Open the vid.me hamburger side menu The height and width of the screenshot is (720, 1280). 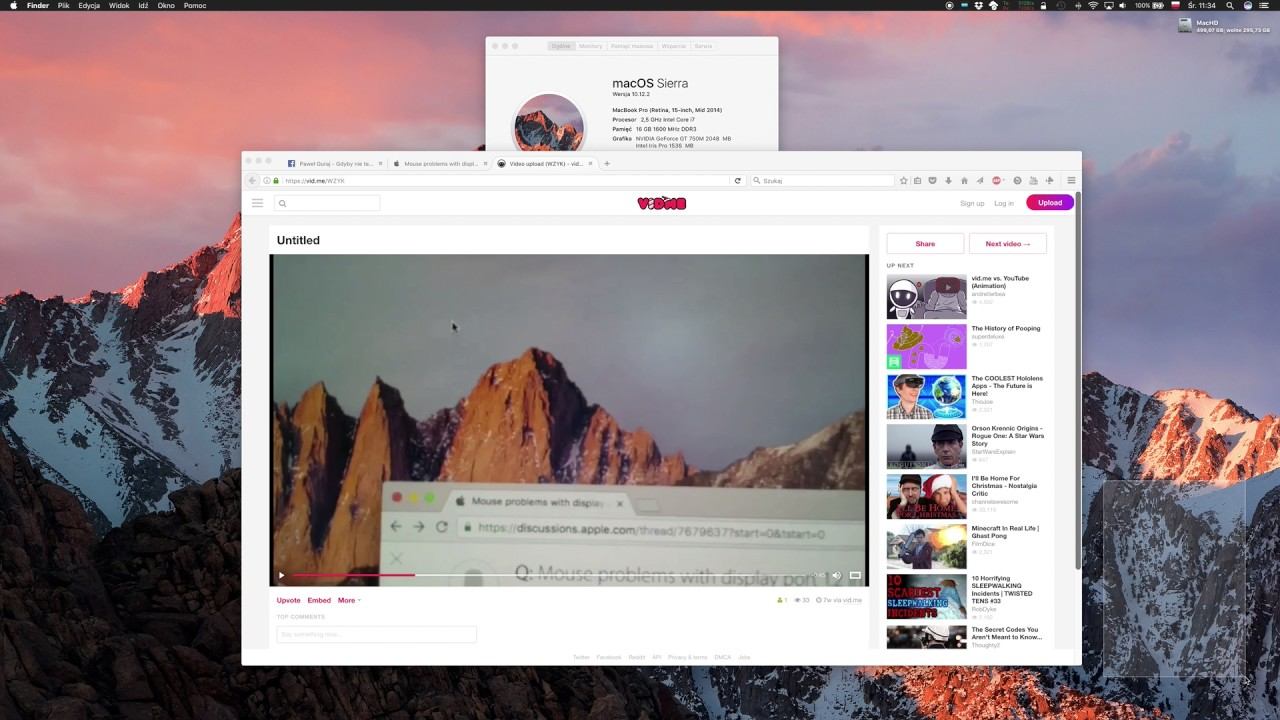pyautogui.click(x=257, y=203)
